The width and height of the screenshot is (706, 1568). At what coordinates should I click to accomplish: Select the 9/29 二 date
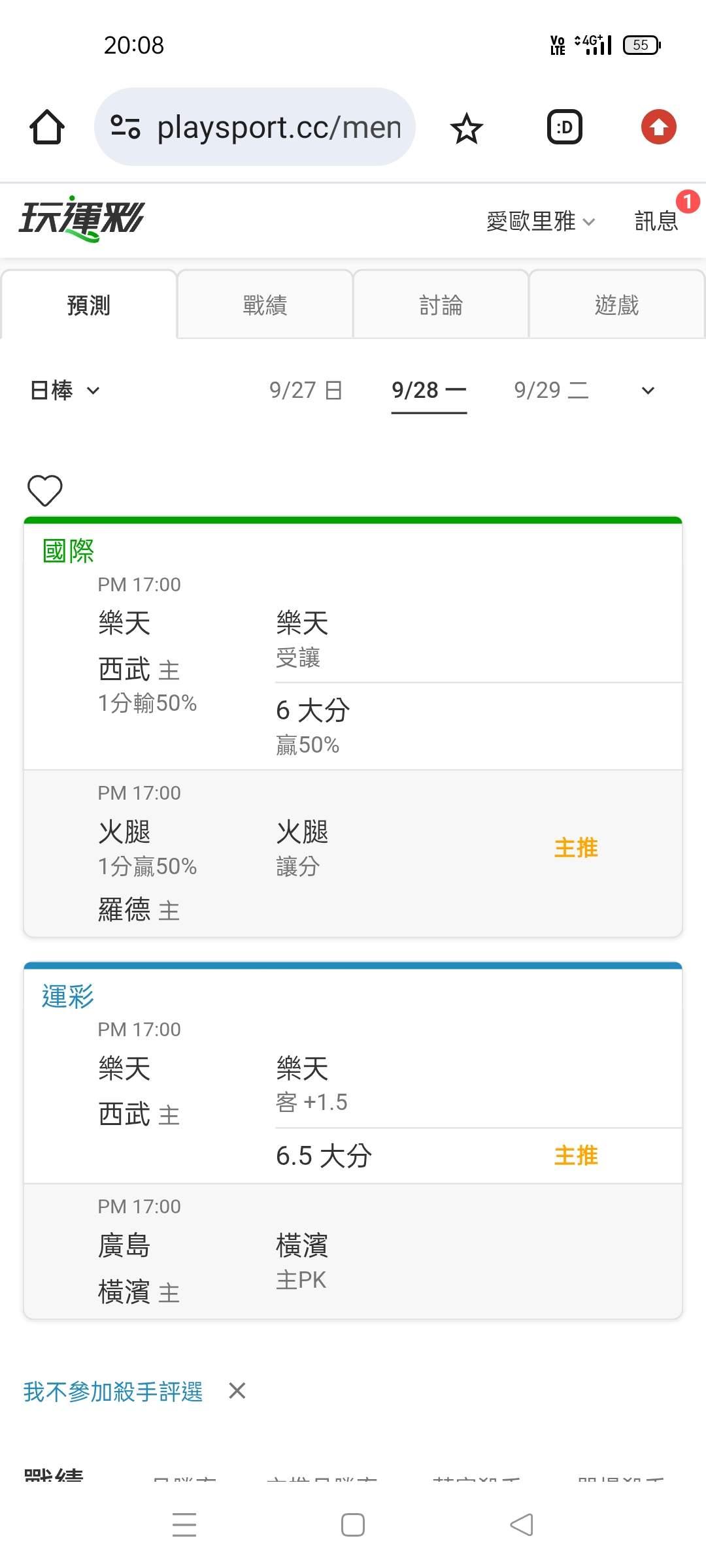(551, 390)
